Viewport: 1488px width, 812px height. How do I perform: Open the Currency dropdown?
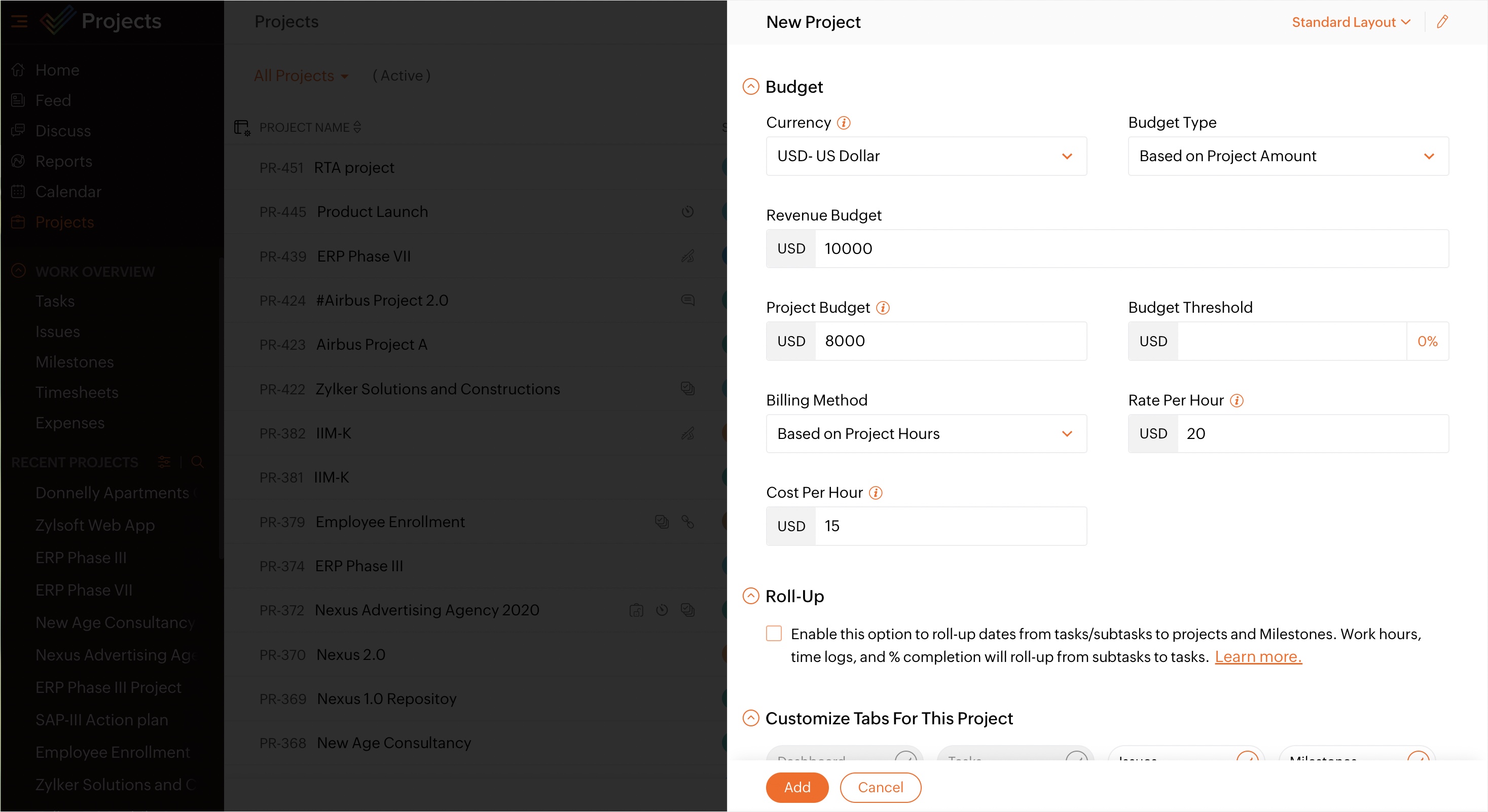tap(926, 156)
